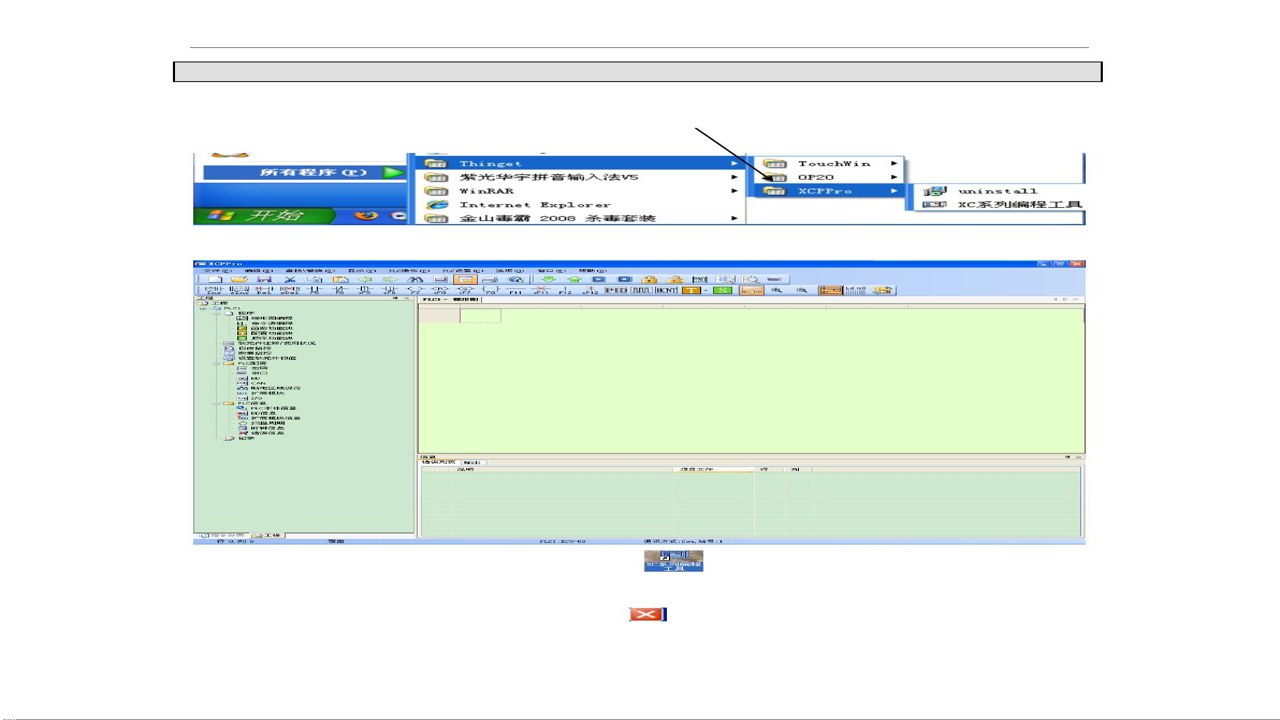The height and width of the screenshot is (720, 1280).
Task: Click the Ins insert ladder button
Action: tap(212, 291)
